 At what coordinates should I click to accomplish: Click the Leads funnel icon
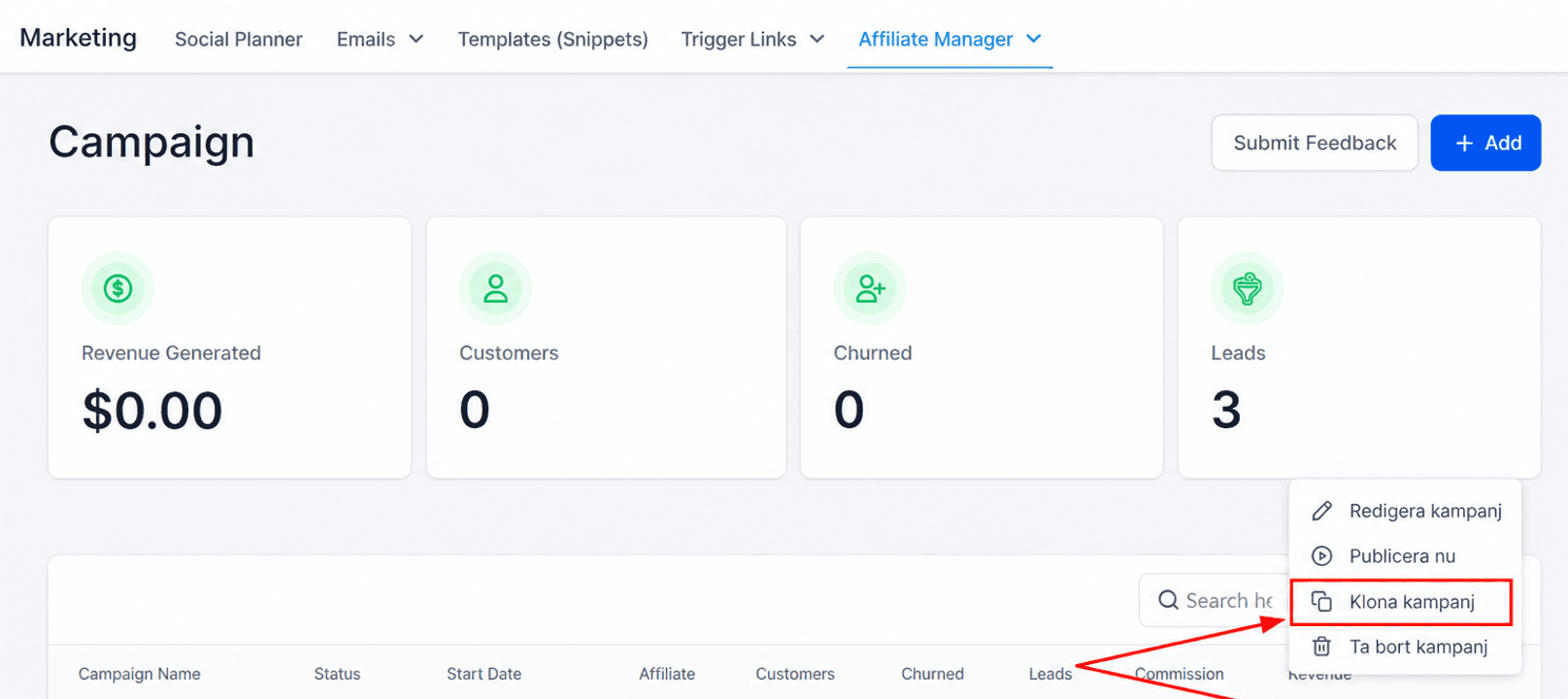click(x=1248, y=288)
